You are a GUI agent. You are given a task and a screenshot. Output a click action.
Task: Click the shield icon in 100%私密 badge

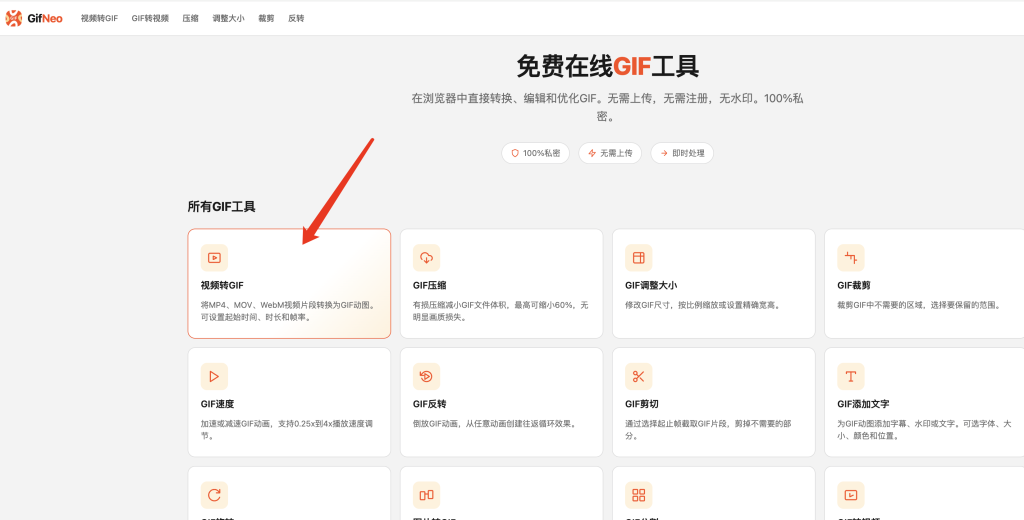(515, 153)
